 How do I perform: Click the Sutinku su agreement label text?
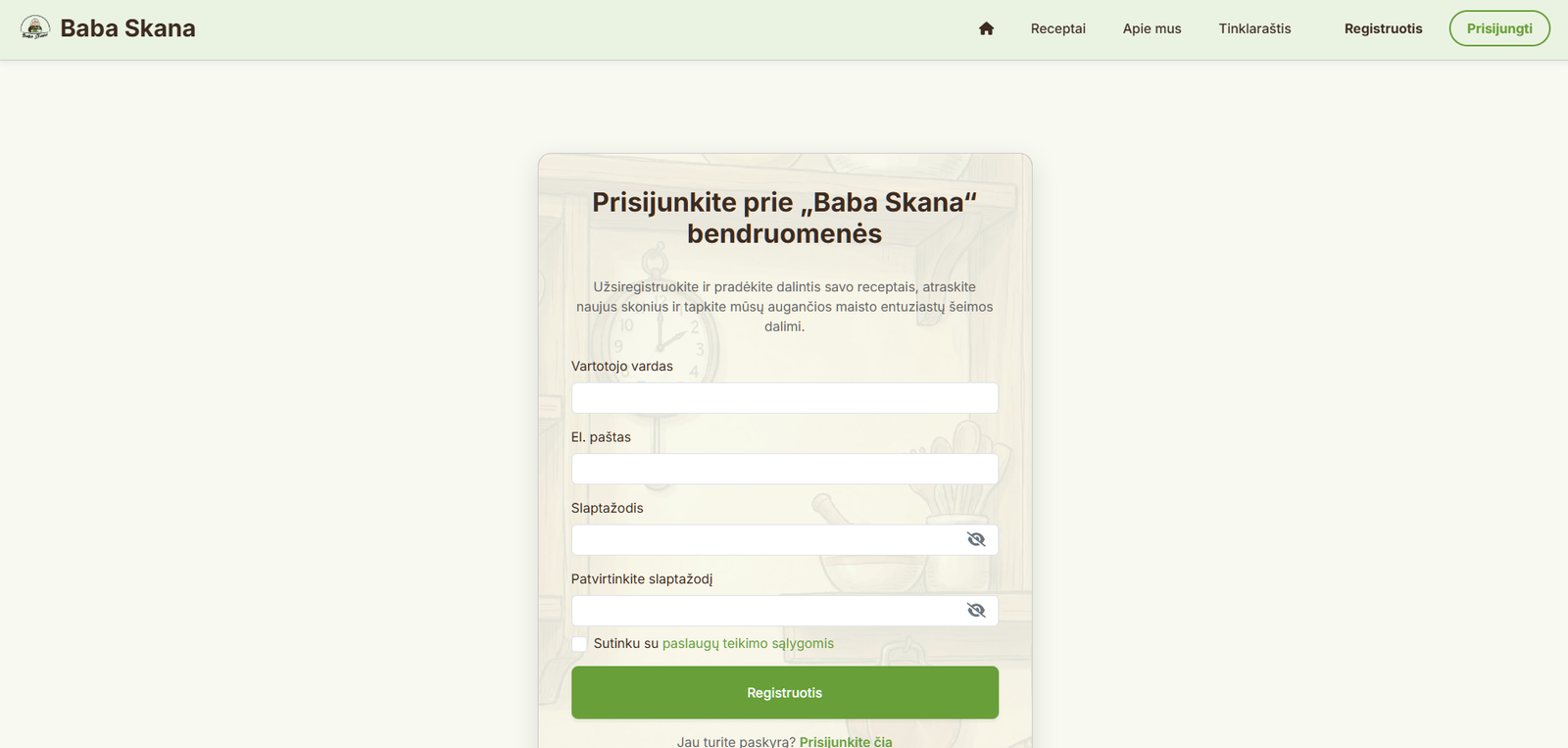click(x=621, y=643)
